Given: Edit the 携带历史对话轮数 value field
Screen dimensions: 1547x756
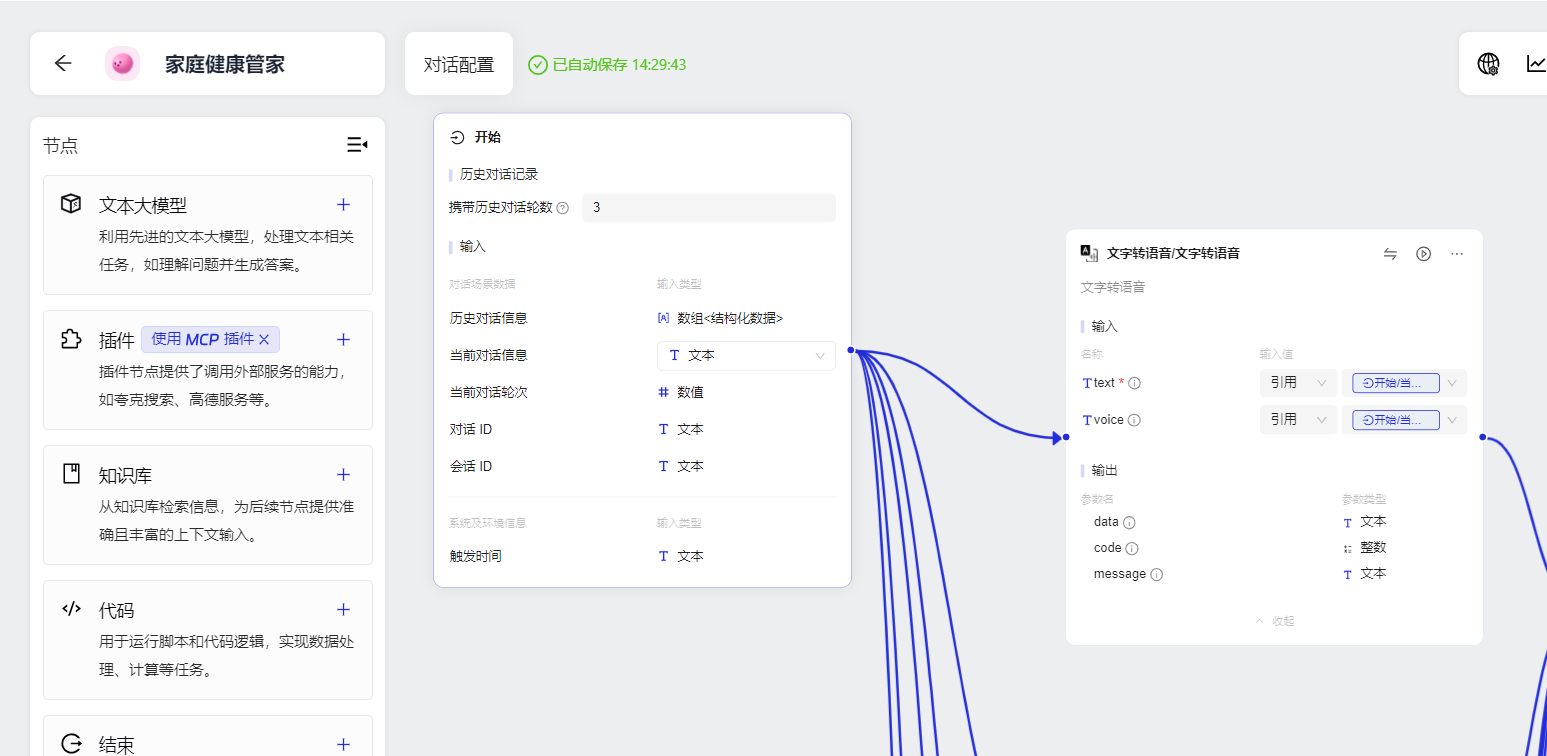Looking at the screenshot, I should [x=708, y=208].
